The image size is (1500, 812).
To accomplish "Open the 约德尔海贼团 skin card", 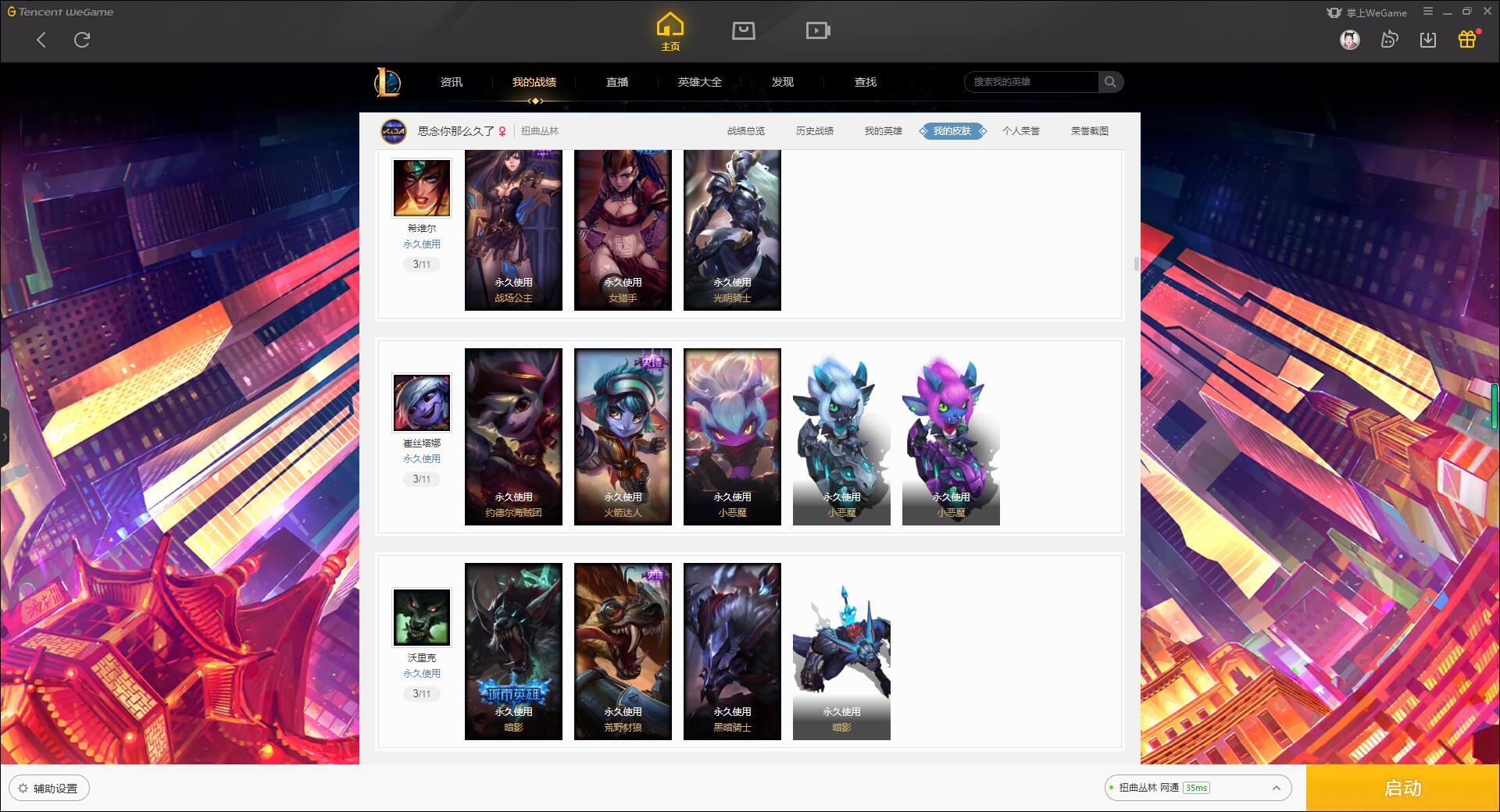I will [x=513, y=436].
